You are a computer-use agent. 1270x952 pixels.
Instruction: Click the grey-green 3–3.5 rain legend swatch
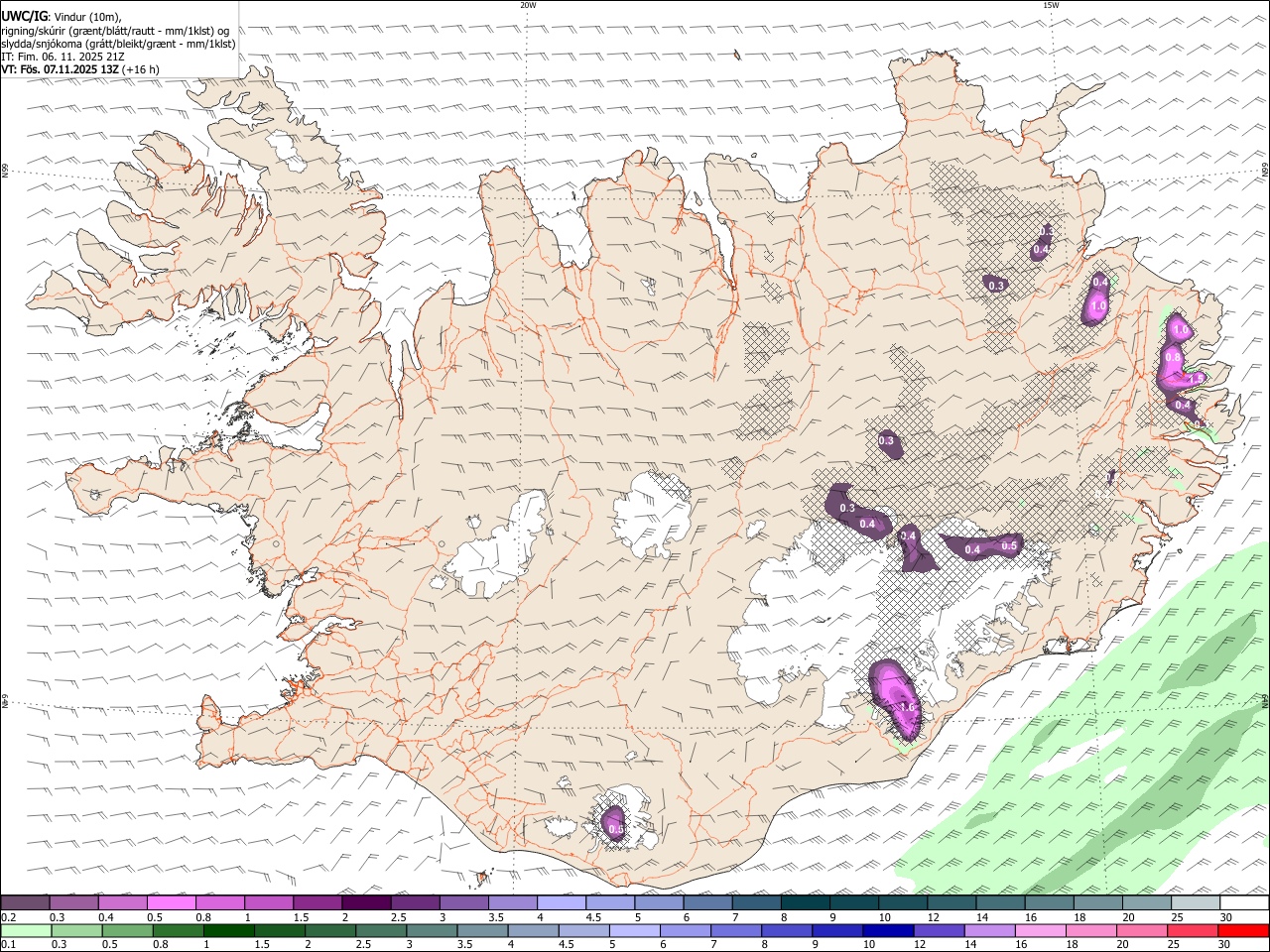(x=432, y=930)
